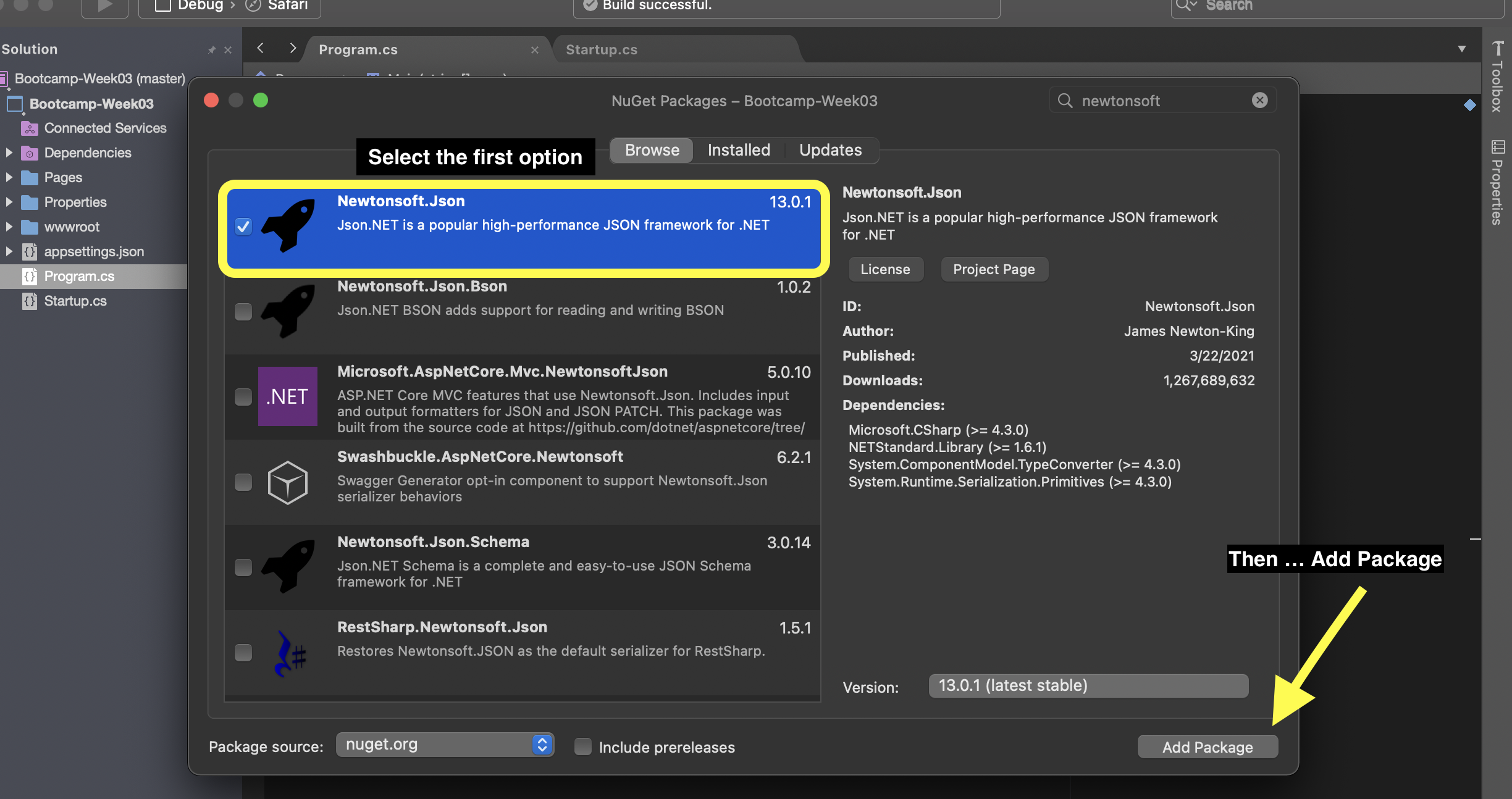Image resolution: width=1512 pixels, height=799 pixels.
Task: Click the purple .NET package icon
Action: [x=288, y=396]
